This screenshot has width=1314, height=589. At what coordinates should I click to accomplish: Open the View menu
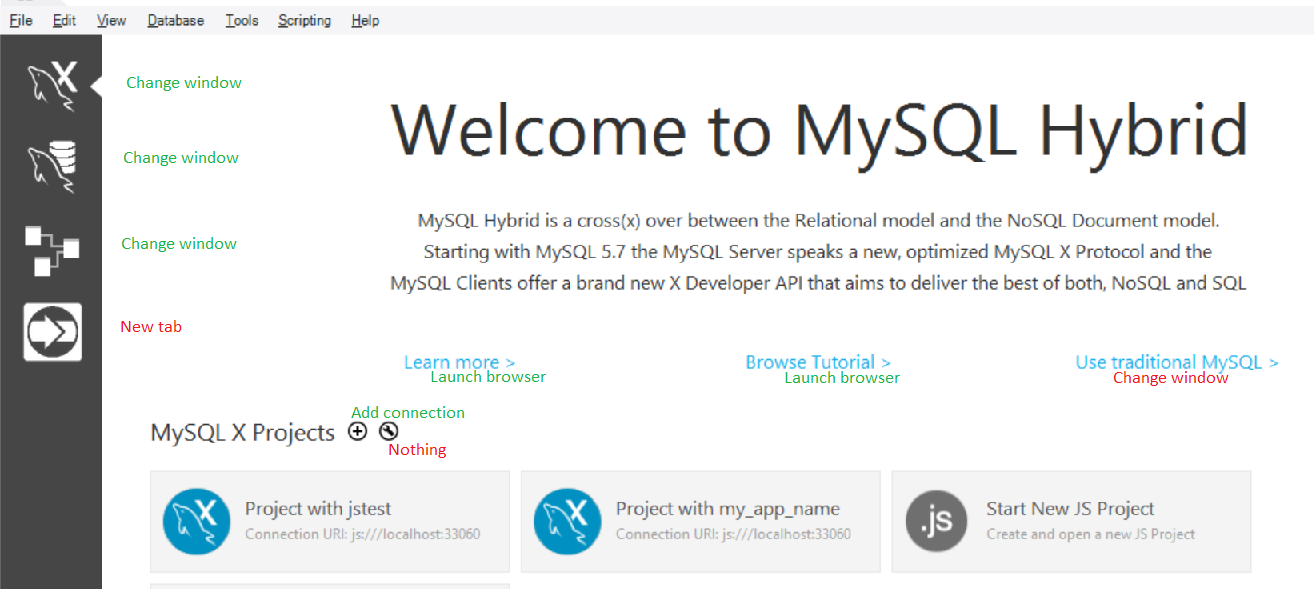pos(112,20)
